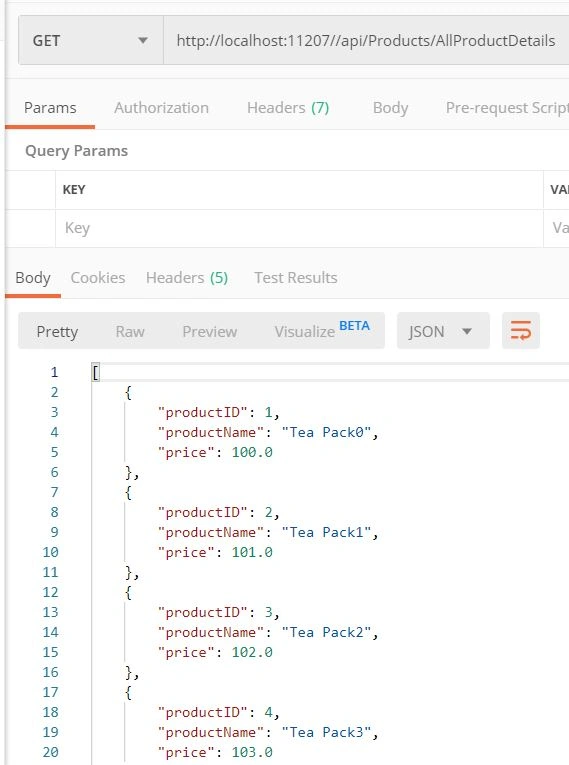Switch to the Authorization tab
This screenshot has height=765, width=569.
(x=162, y=108)
